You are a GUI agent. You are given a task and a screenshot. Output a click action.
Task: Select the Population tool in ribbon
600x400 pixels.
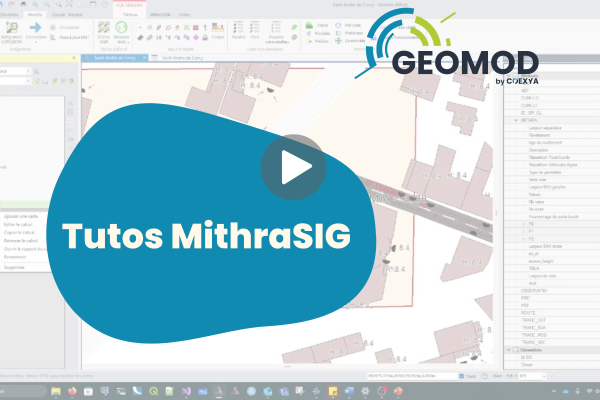click(65, 28)
